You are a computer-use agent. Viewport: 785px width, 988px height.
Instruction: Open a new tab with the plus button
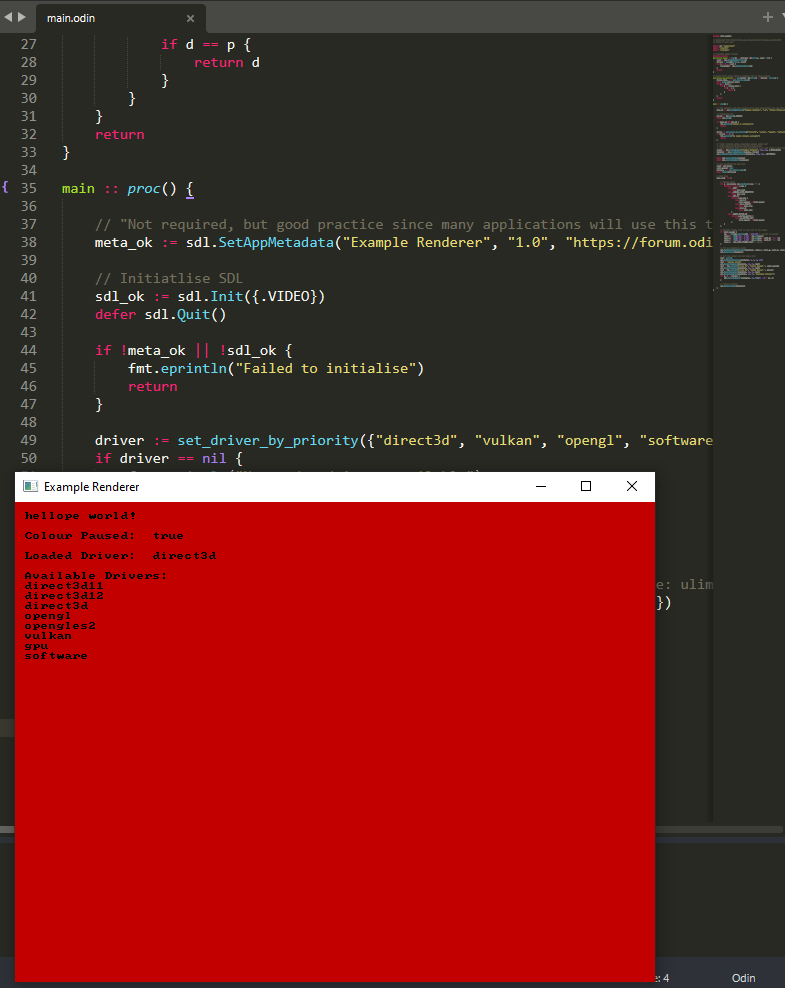[768, 17]
